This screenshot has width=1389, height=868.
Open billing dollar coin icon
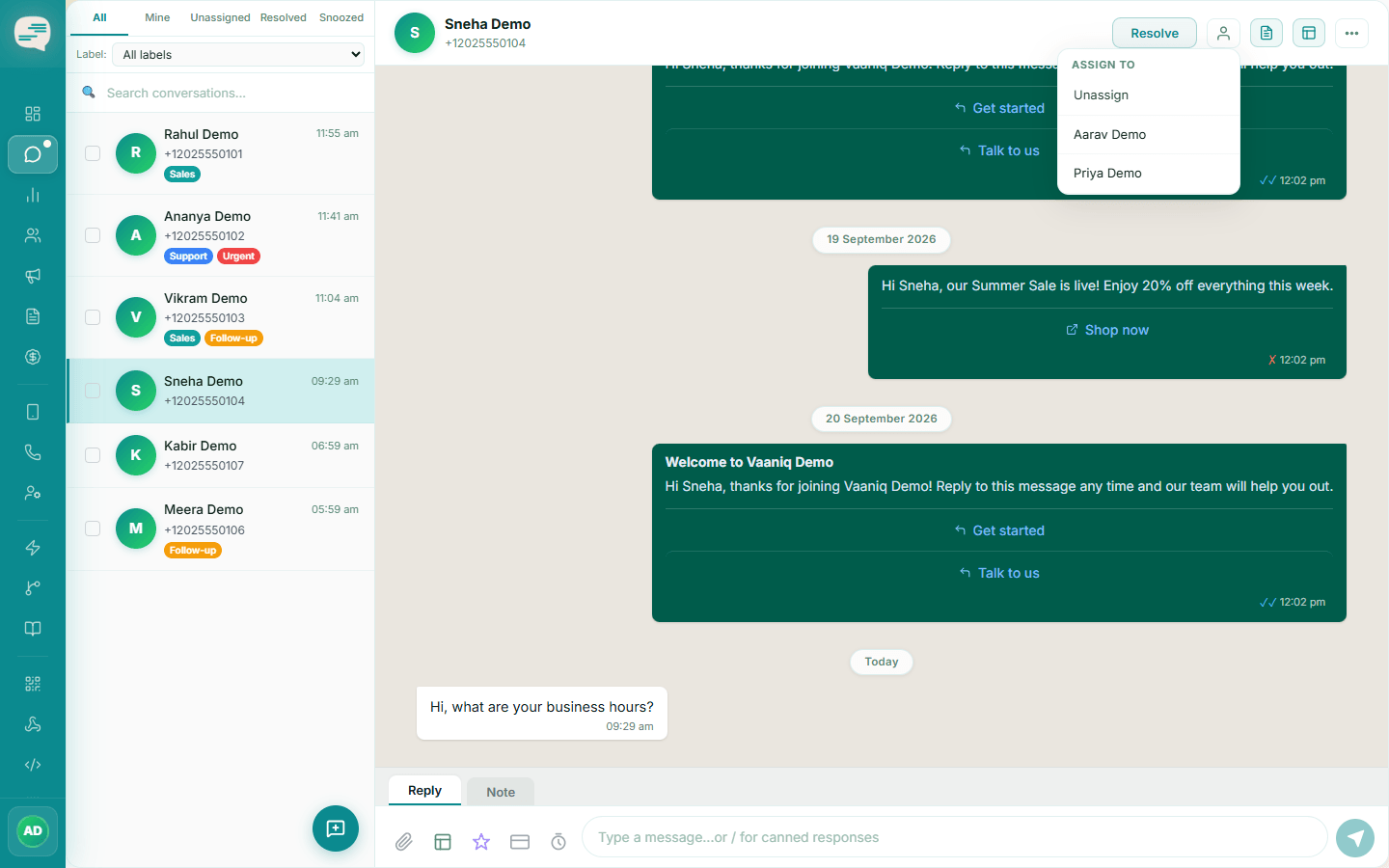pos(33,357)
